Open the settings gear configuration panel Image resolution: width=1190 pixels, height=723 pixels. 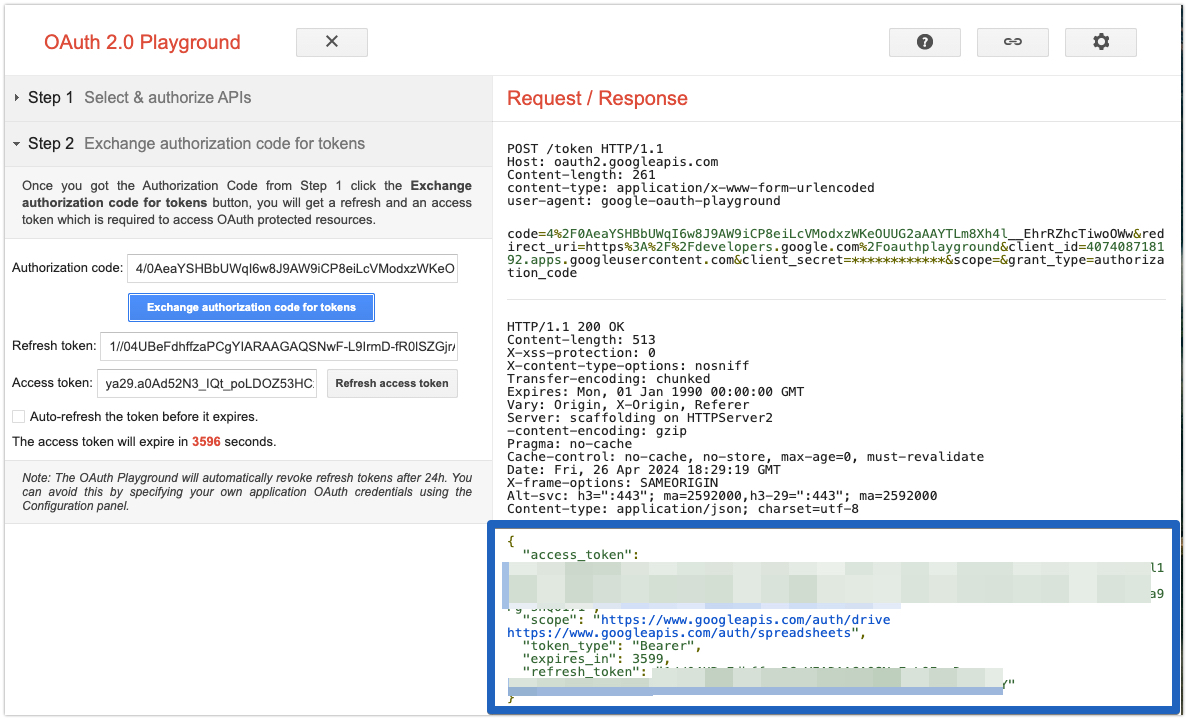coord(1100,42)
